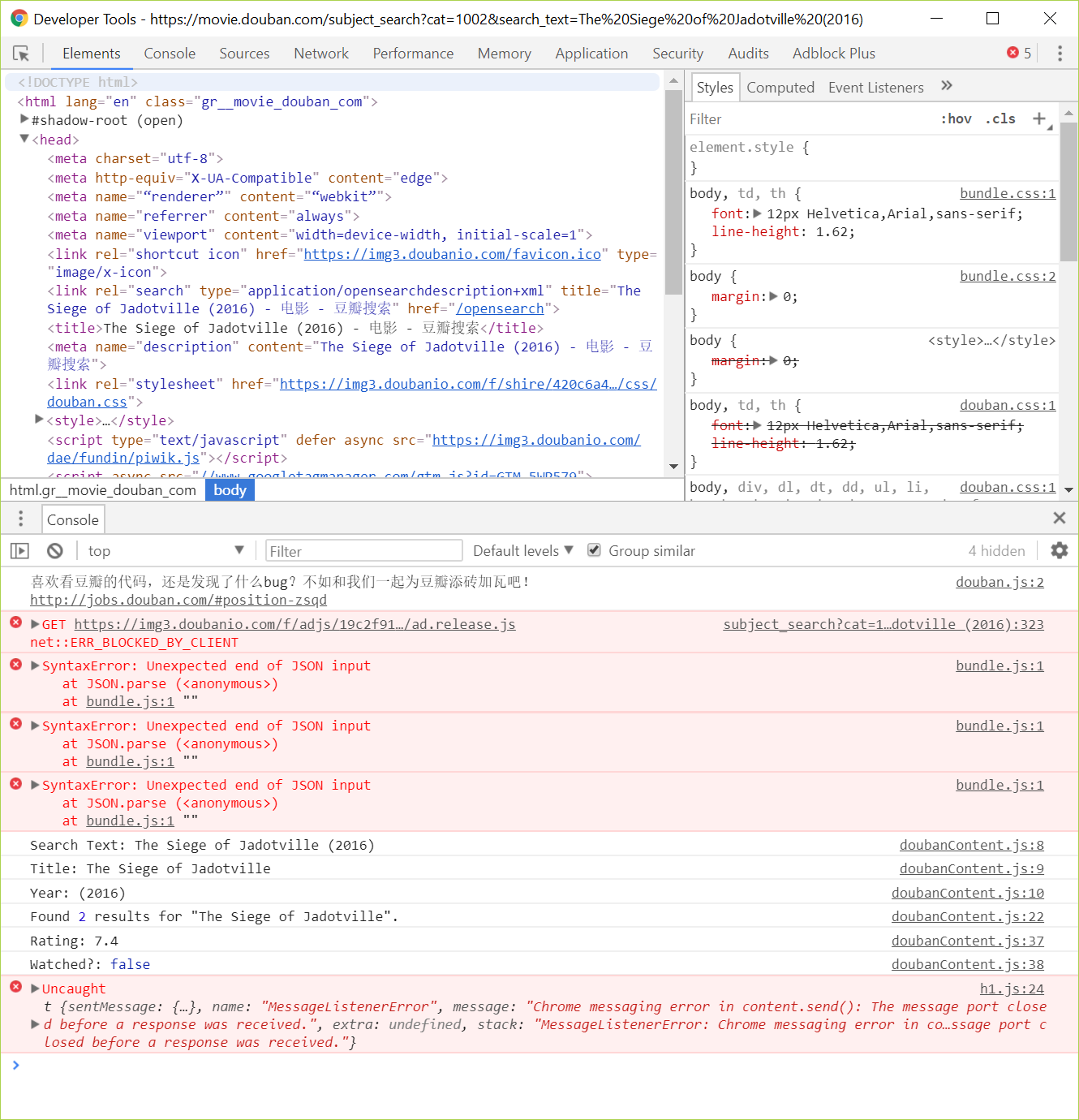
Task: Select the Event Listeners tab
Action: (876, 88)
